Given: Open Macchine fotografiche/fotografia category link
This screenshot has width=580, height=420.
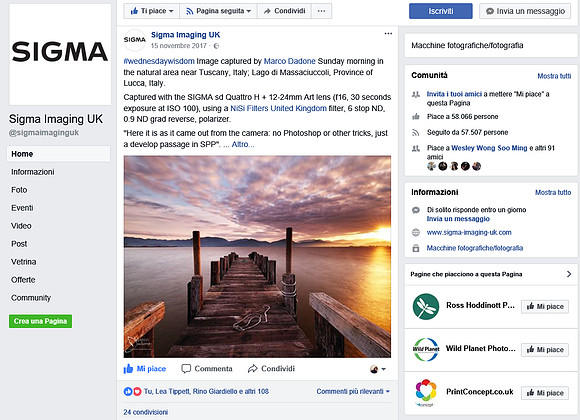Looking at the screenshot, I should 475,248.
